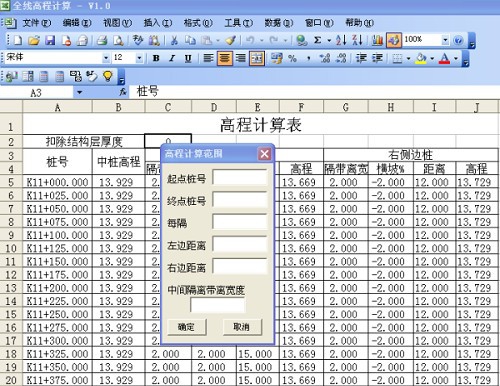Screen dimensions: 500x386
Task: Click the blue Help question mark icon
Action: tap(459, 40)
